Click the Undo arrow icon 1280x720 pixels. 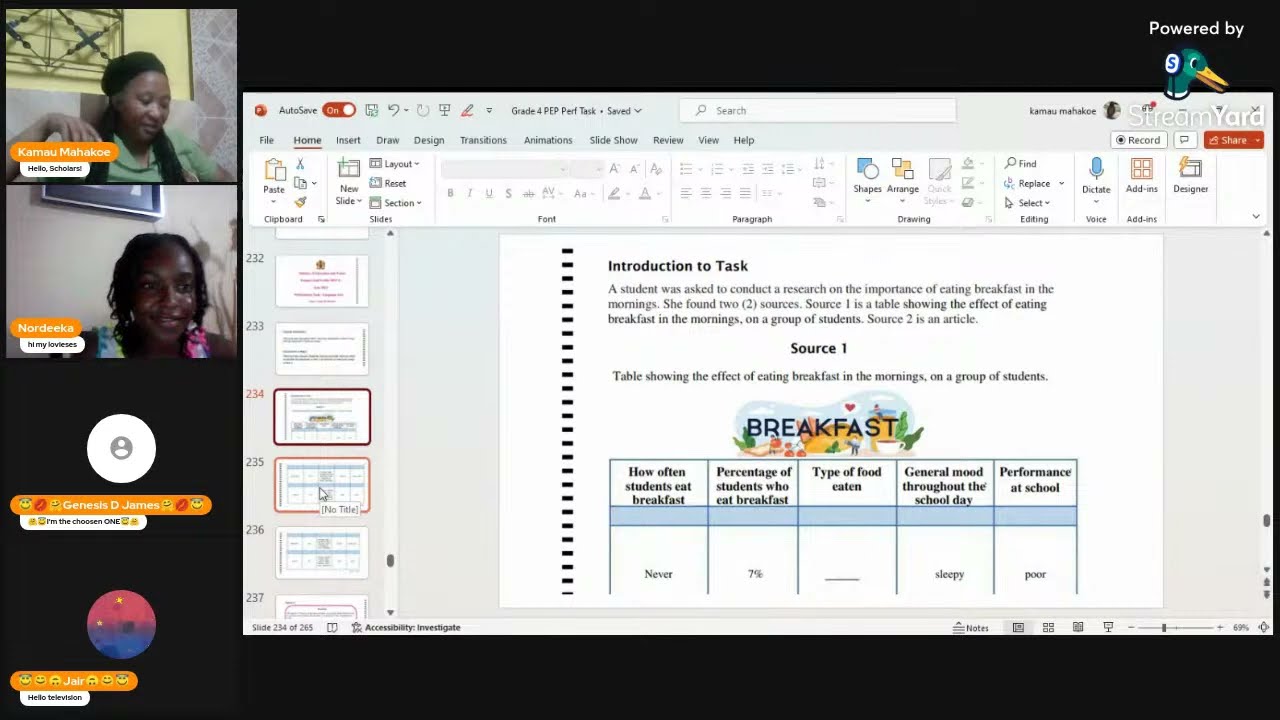(393, 110)
